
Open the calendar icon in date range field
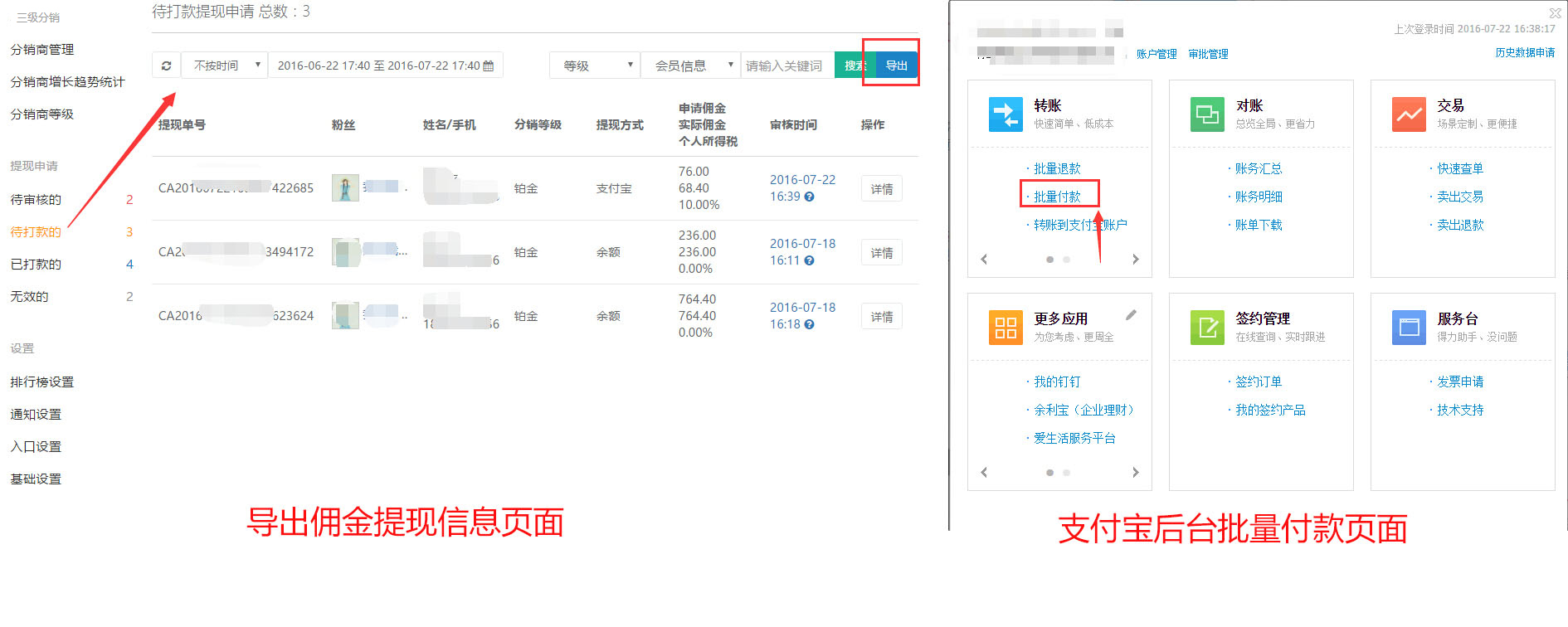pos(489,66)
